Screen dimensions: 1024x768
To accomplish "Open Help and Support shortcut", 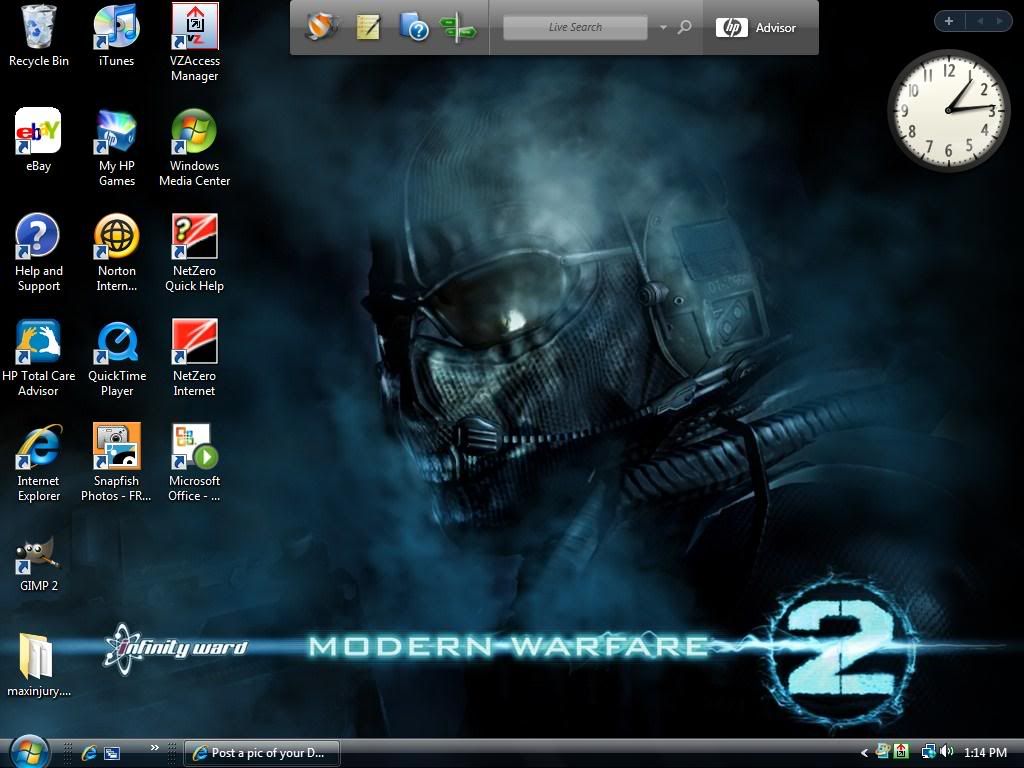I will [x=38, y=253].
